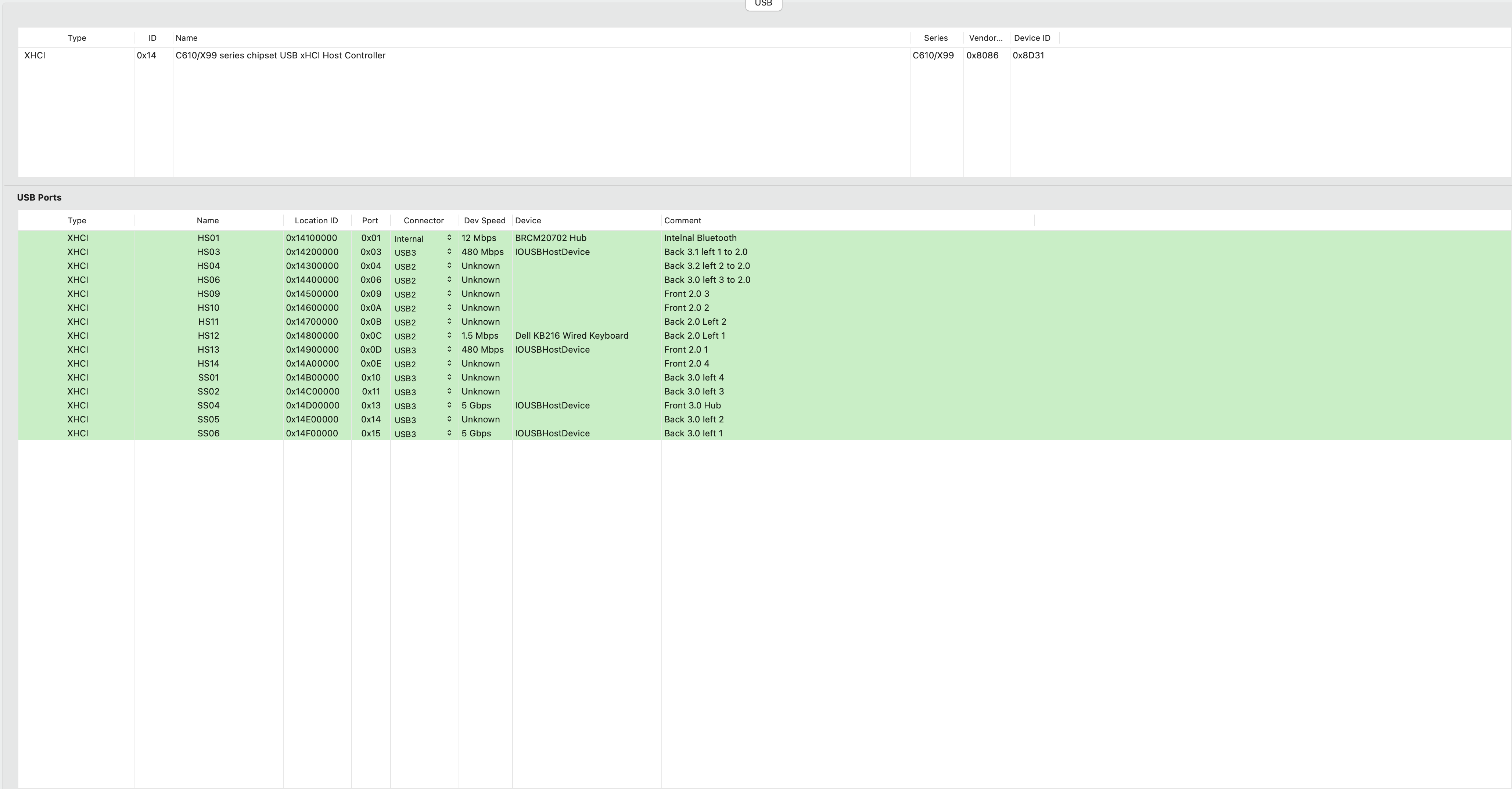Click the 12 Mbps speed cell
This screenshot has height=789, width=1512.
[479, 238]
